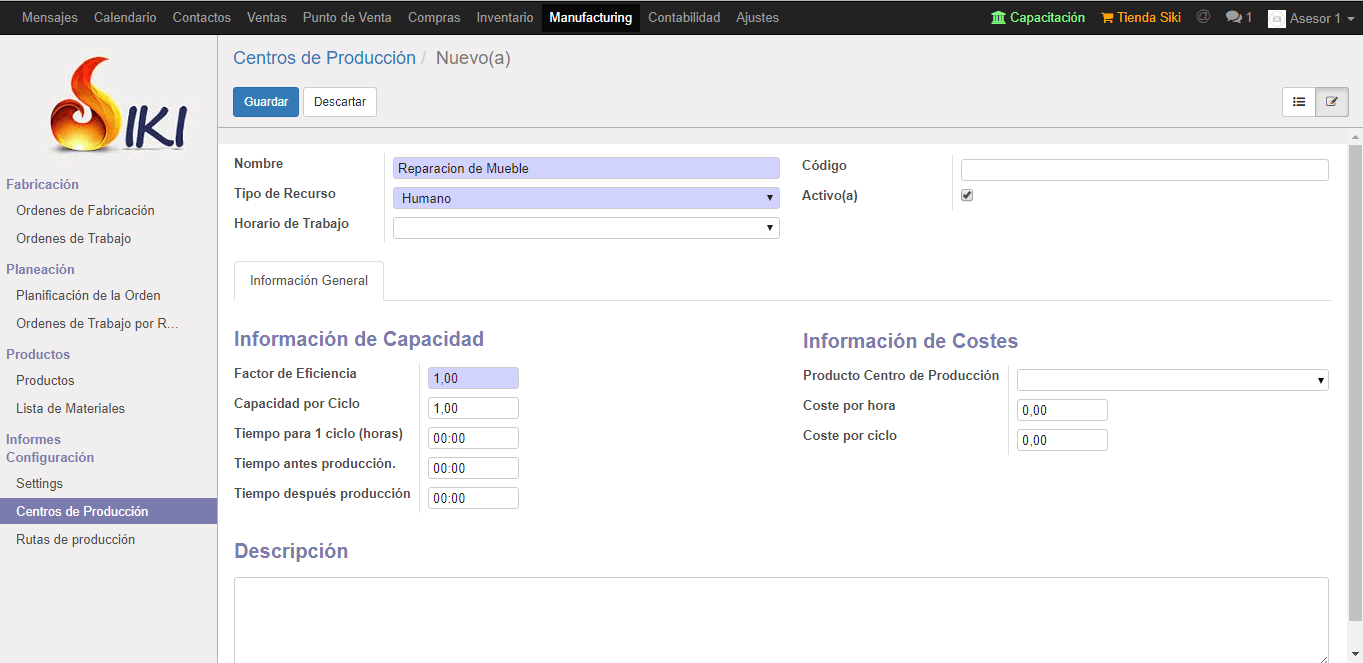Click the Asesor 1 user avatar
Screen dimensions: 1363x663
(1276, 18)
